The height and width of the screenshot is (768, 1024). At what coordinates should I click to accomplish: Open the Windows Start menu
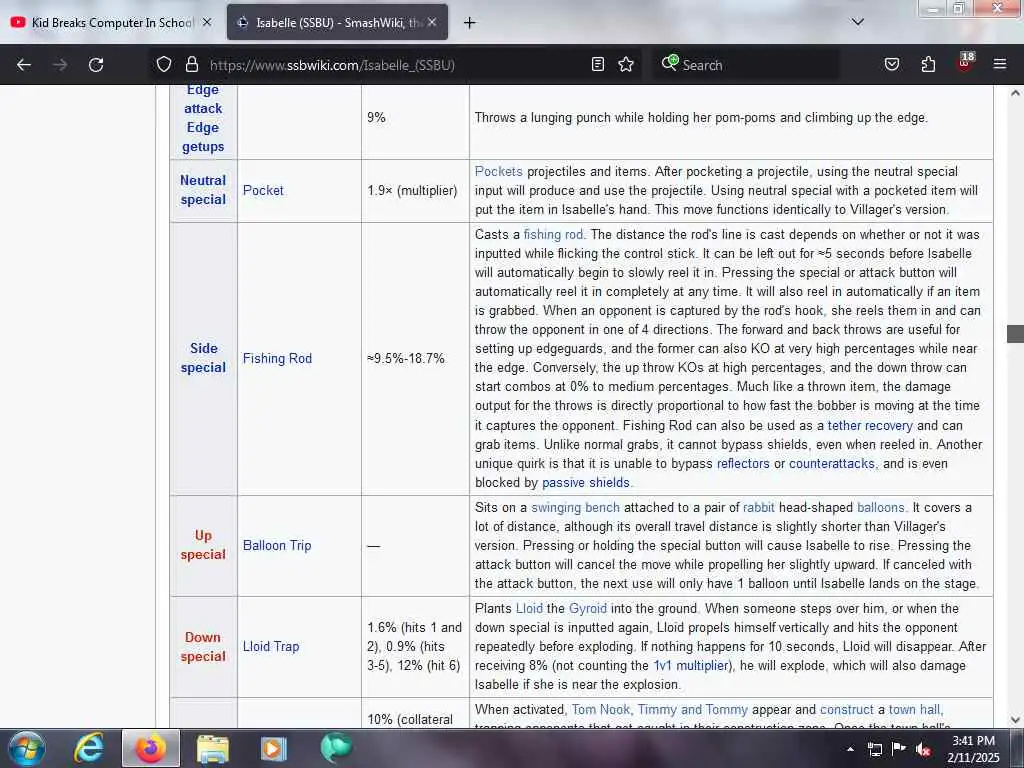coord(27,748)
